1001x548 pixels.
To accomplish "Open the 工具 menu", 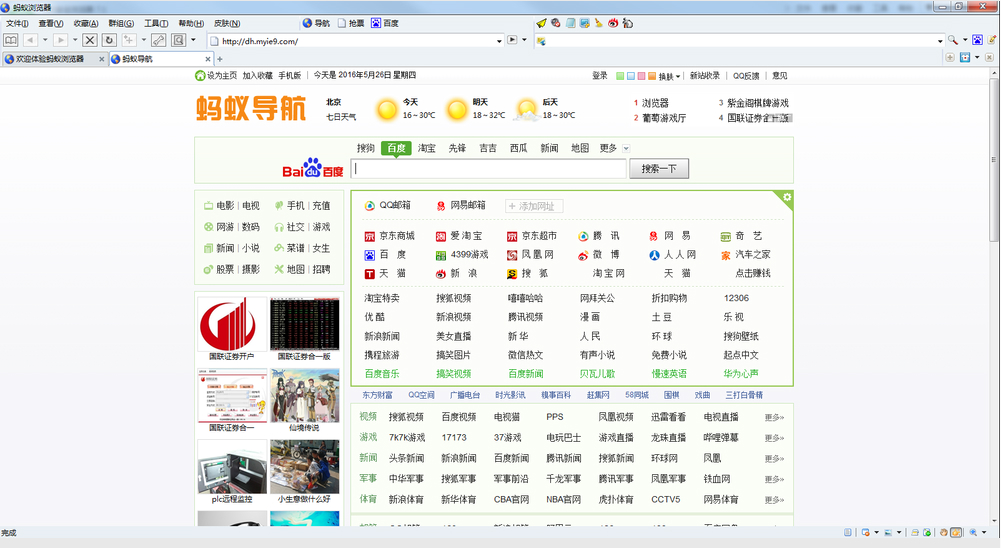I will point(156,23).
